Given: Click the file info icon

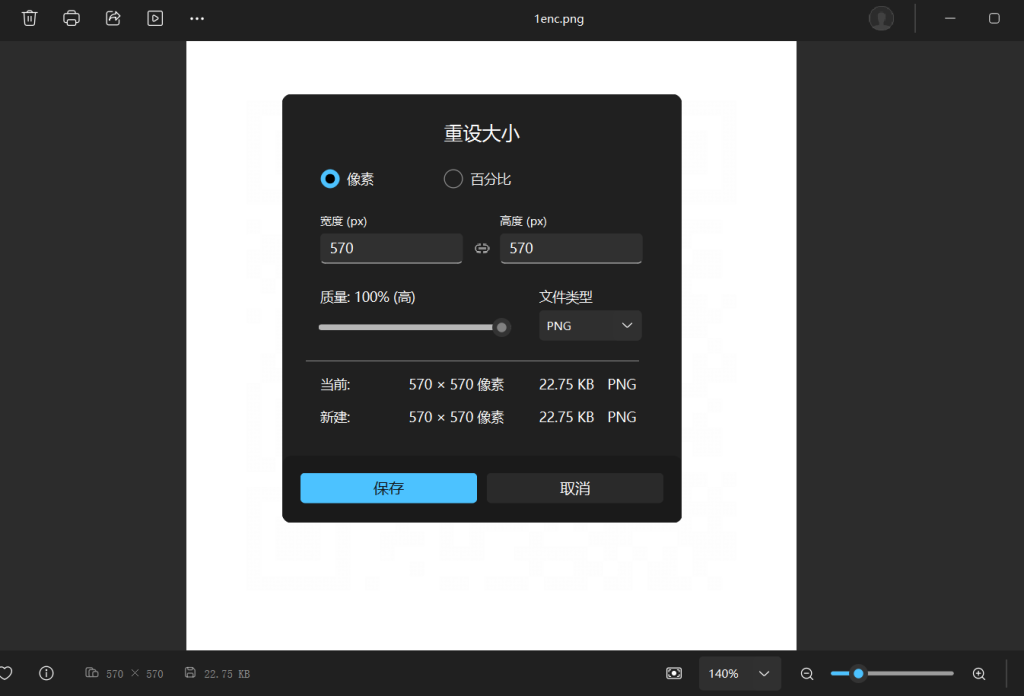Looking at the screenshot, I should tap(46, 673).
